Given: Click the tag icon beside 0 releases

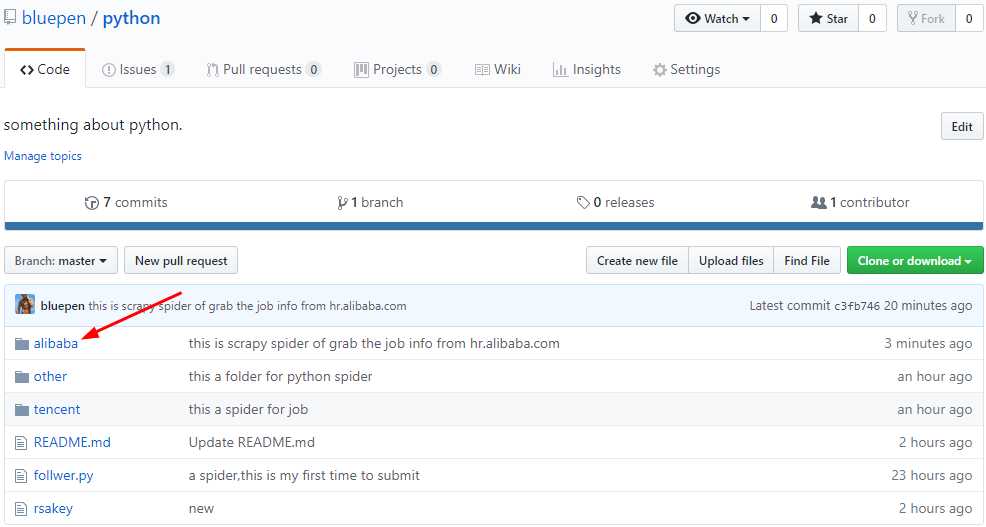Looking at the screenshot, I should click(x=583, y=202).
